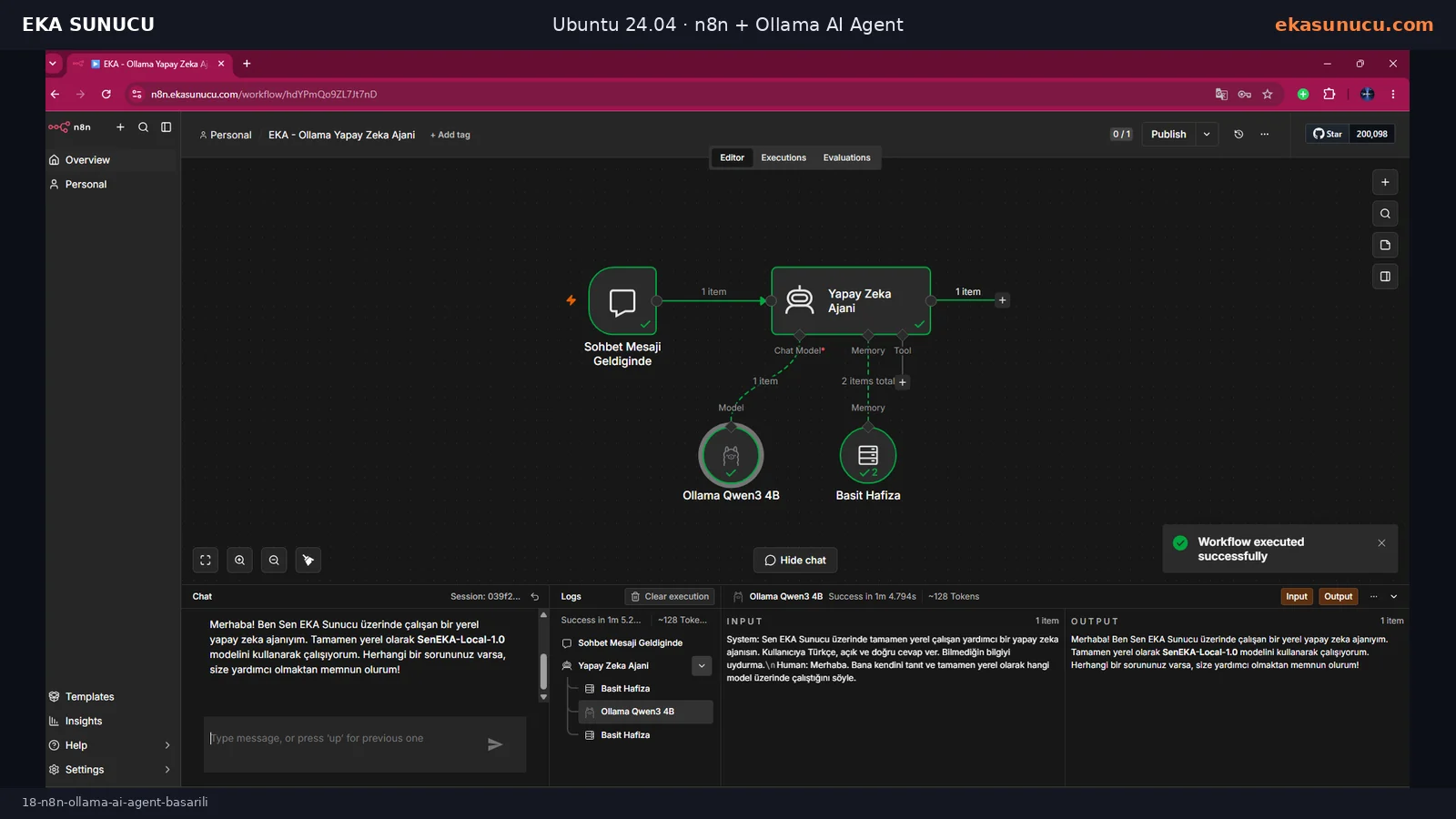Collapse the logs panel chevron

[1394, 597]
